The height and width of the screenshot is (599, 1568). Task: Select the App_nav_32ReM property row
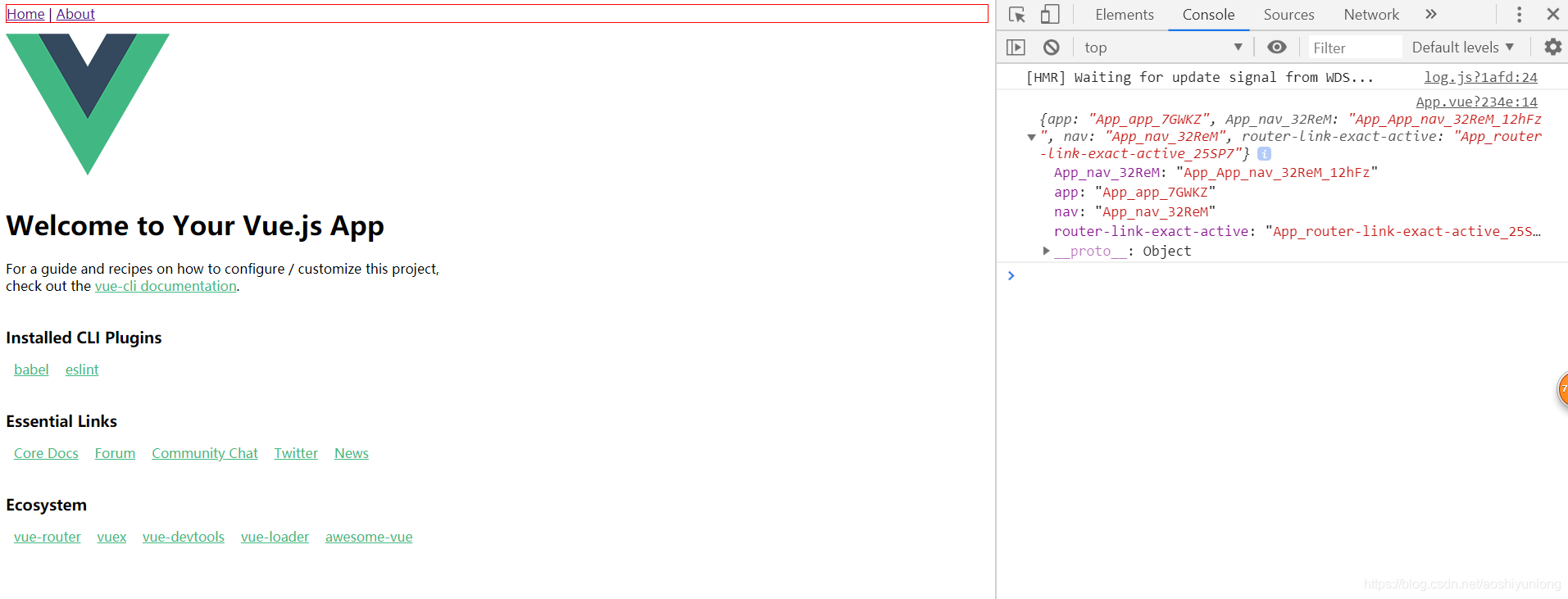tap(1216, 172)
